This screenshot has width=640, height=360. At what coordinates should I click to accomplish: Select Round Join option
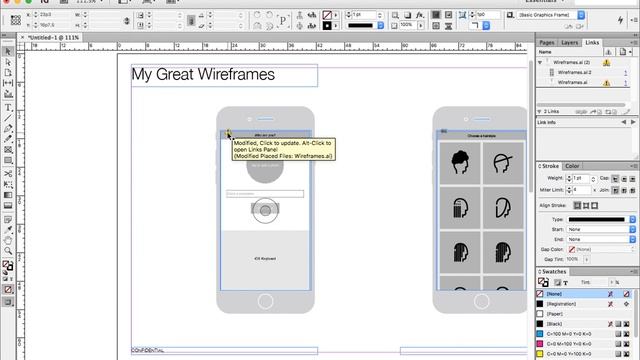(624, 190)
